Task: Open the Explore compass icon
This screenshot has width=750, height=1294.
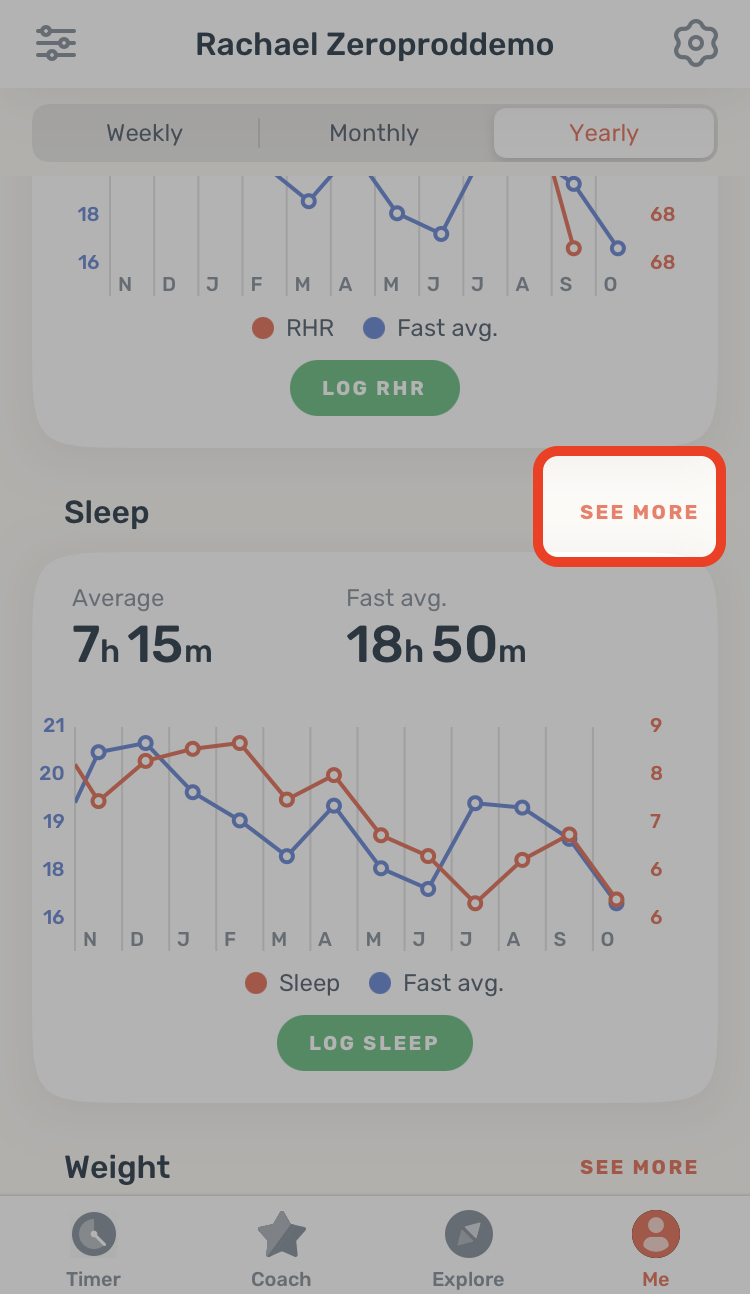Action: [x=468, y=1235]
